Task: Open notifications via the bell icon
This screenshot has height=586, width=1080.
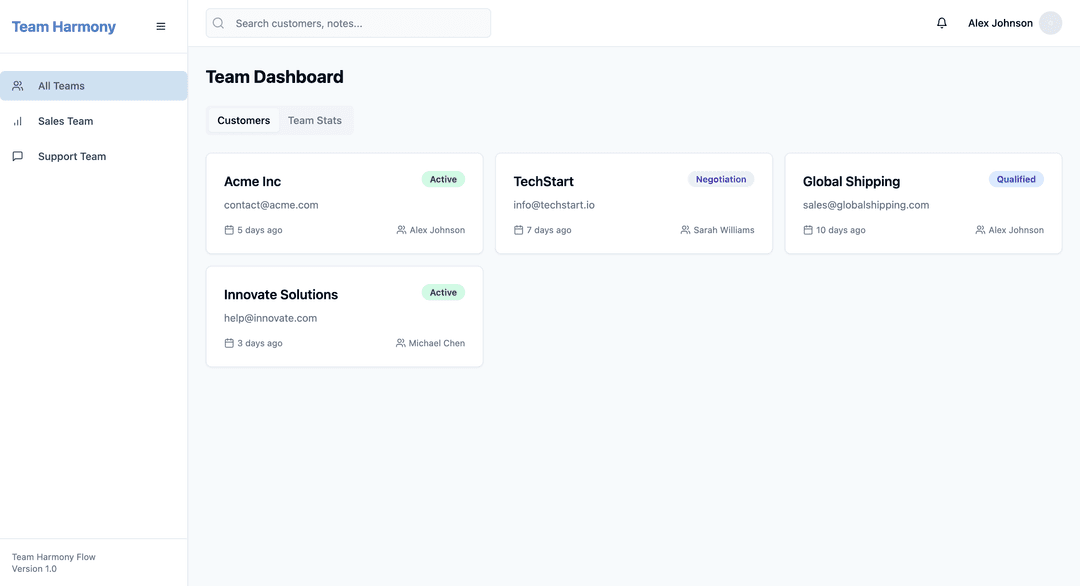Action: point(941,23)
